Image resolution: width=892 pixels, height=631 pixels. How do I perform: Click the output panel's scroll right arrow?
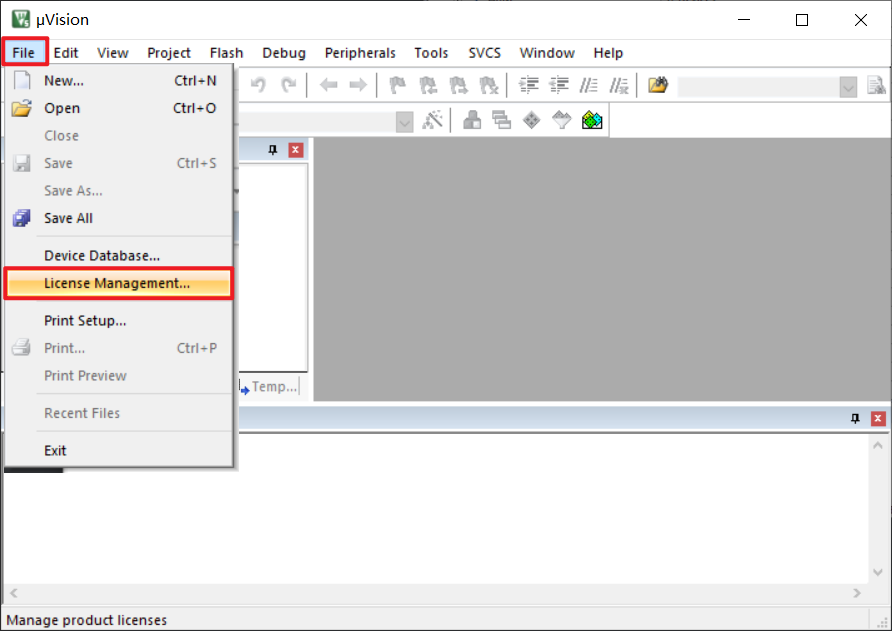(857, 593)
